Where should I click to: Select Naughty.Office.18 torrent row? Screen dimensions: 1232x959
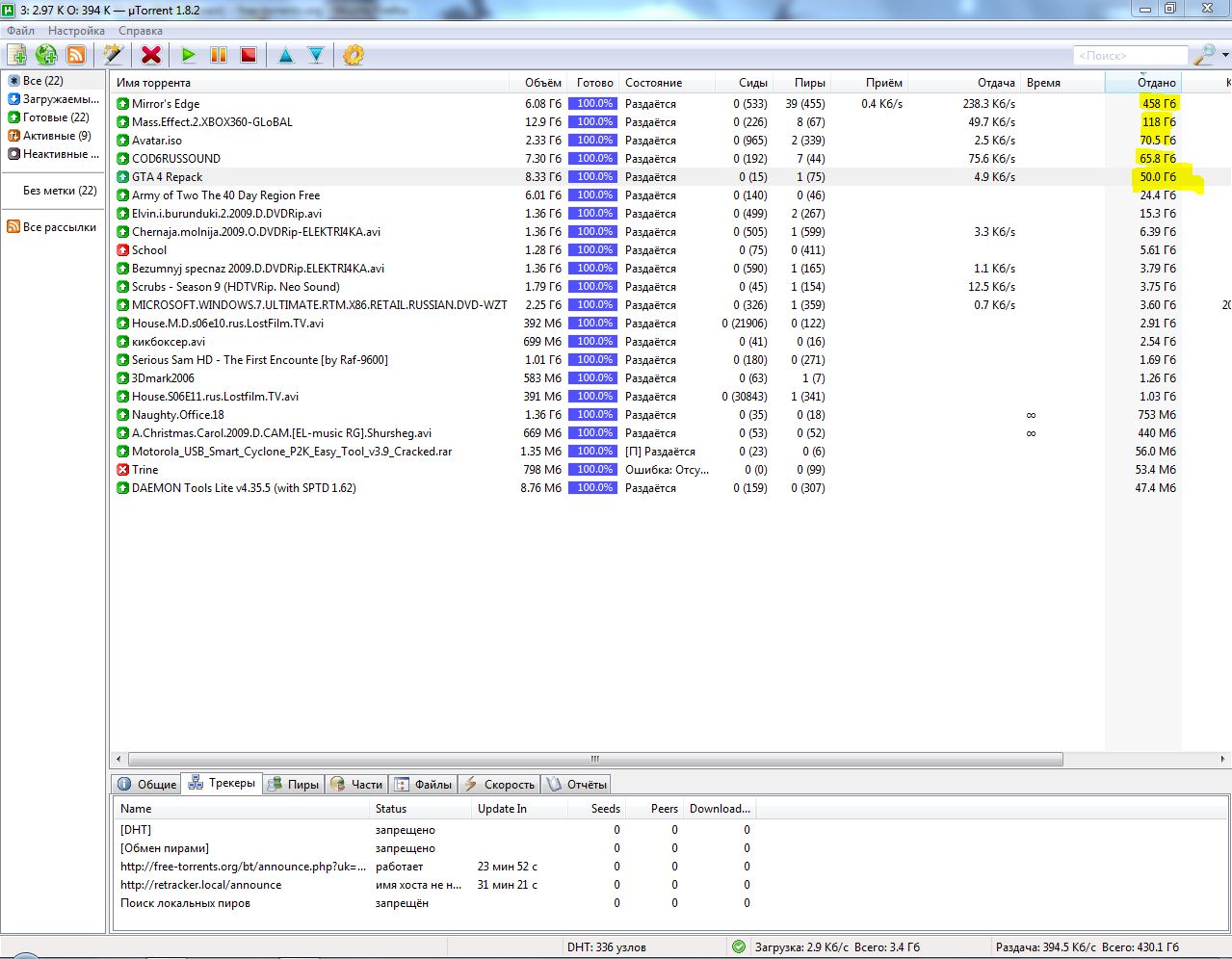click(x=671, y=415)
